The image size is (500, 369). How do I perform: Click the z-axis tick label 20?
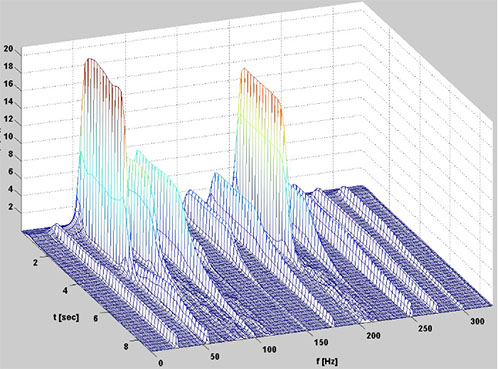8,49
